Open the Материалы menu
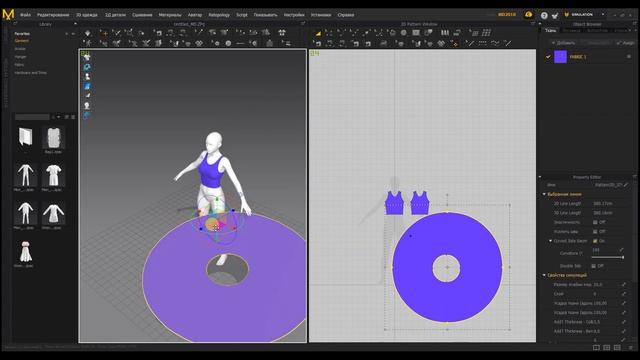This screenshot has width=640, height=360. [x=170, y=15]
